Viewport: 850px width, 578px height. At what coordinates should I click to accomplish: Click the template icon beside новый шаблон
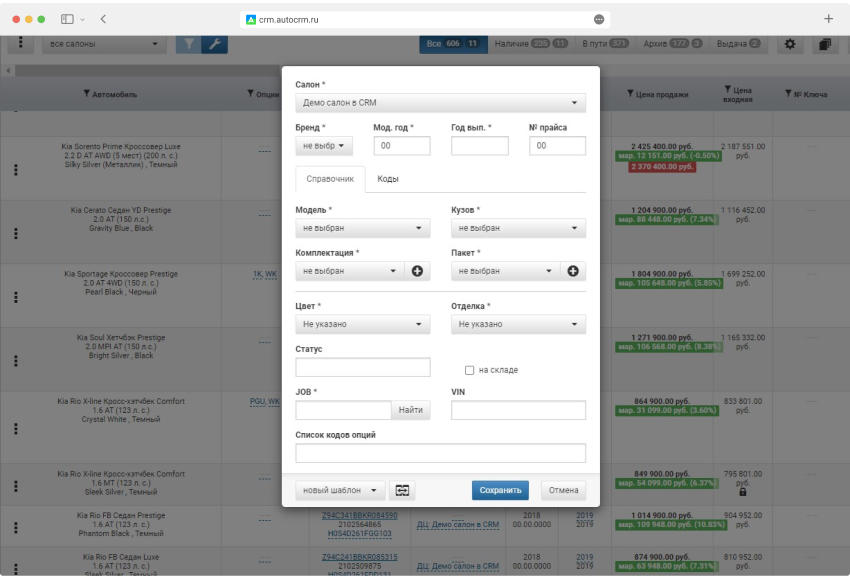click(402, 490)
